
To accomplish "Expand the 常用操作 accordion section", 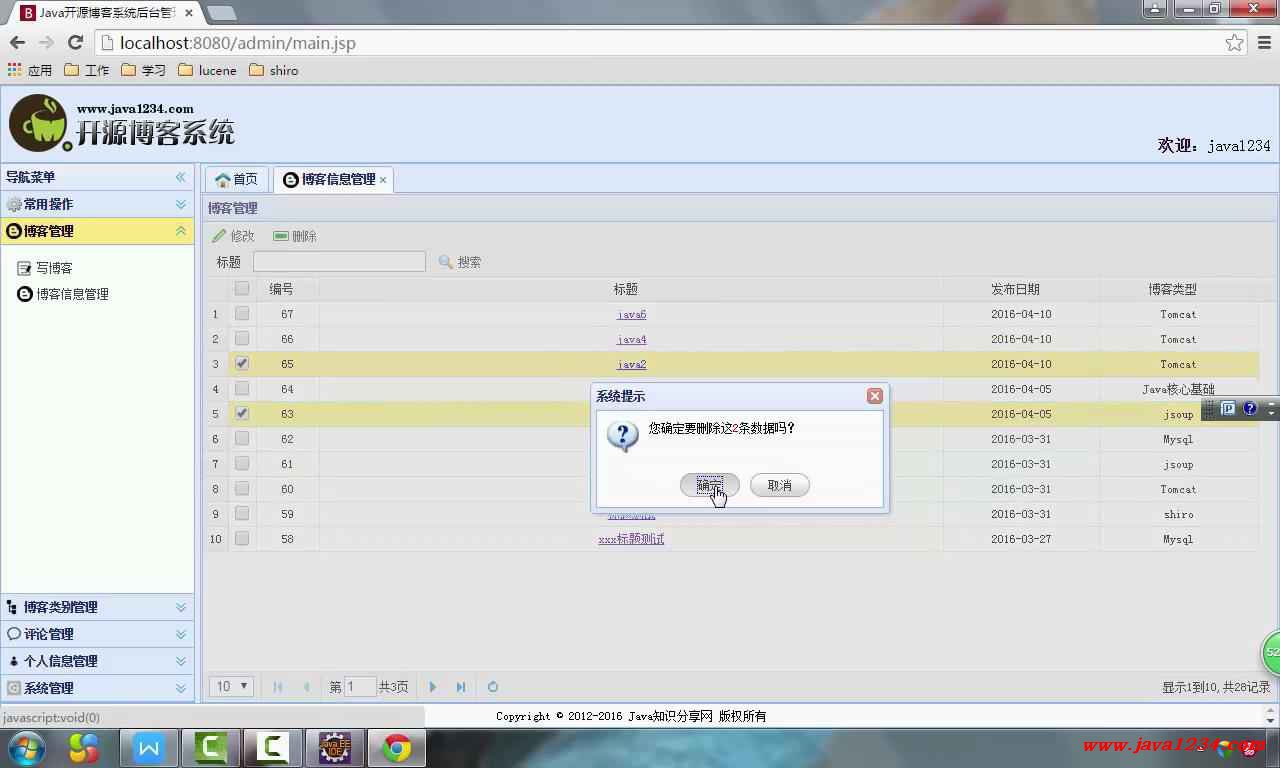I will click(x=97, y=204).
